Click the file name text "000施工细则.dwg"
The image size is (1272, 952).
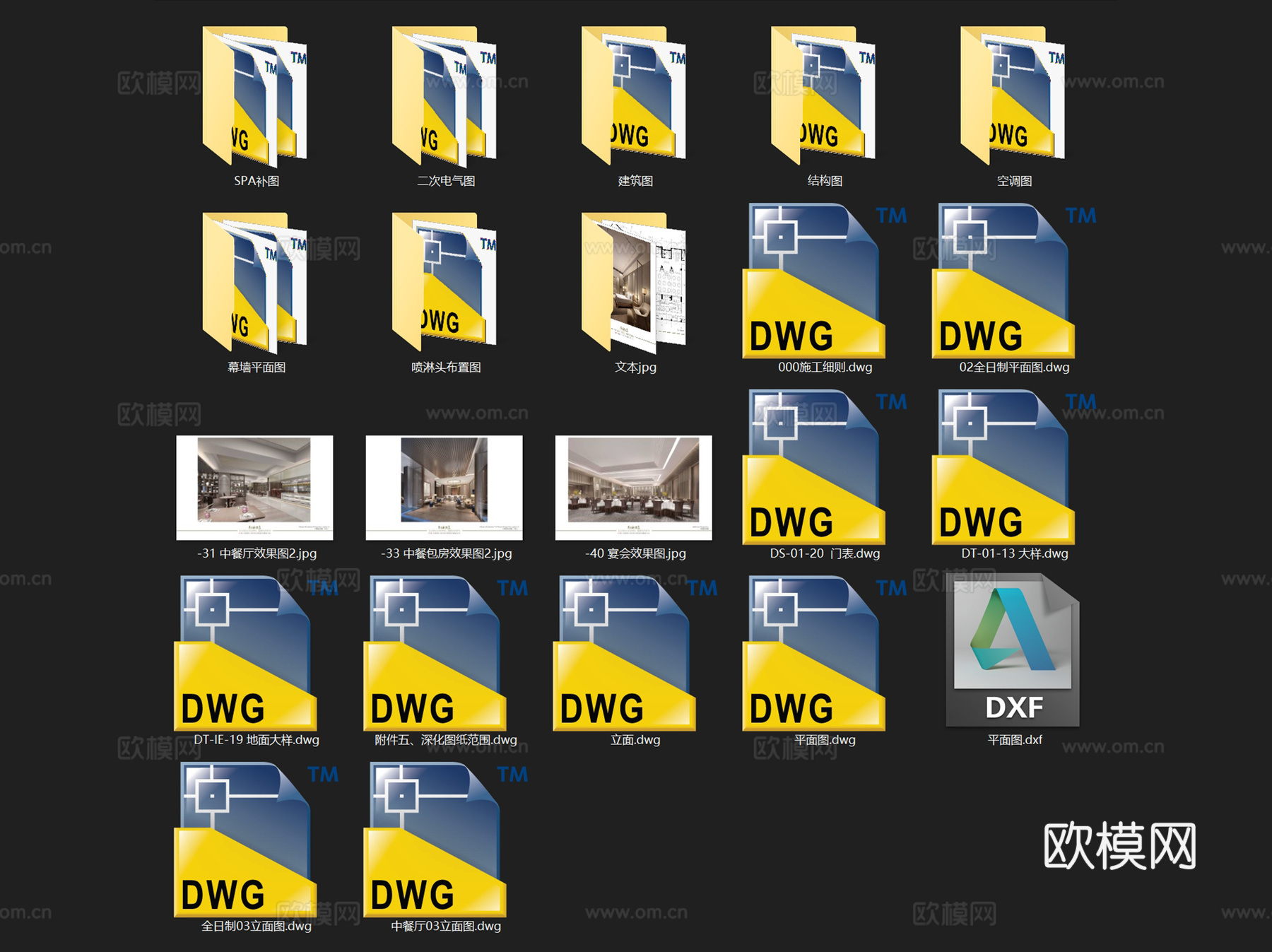click(x=825, y=368)
